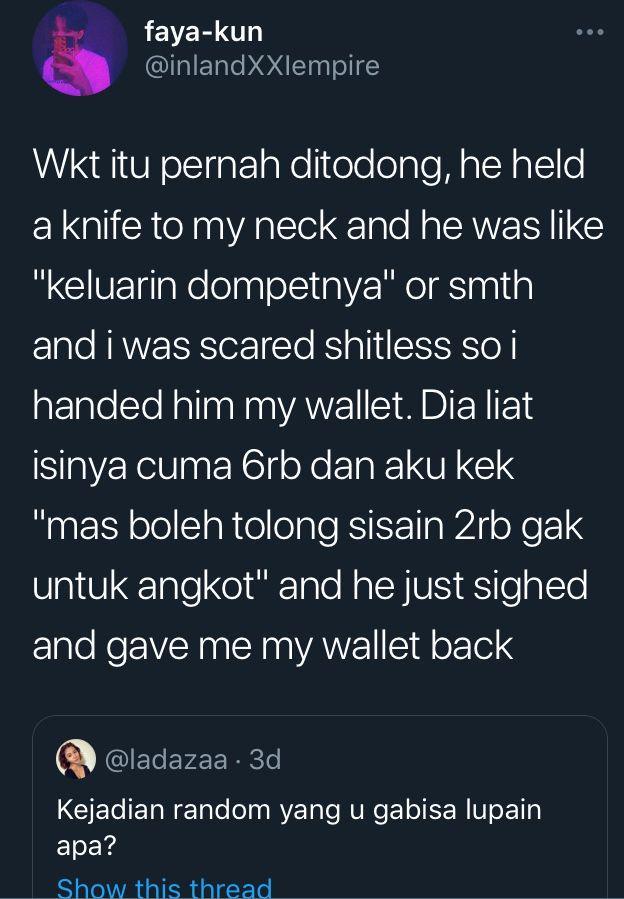Viewport: 624px width, 899px height.
Task: Click tweet line 'handed him my wallet. Dia liat'
Action: (x=283, y=406)
